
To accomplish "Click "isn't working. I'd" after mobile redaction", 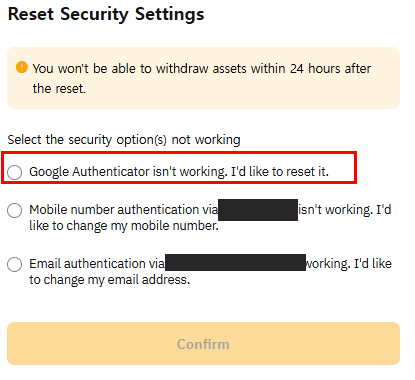I will 345,210.
